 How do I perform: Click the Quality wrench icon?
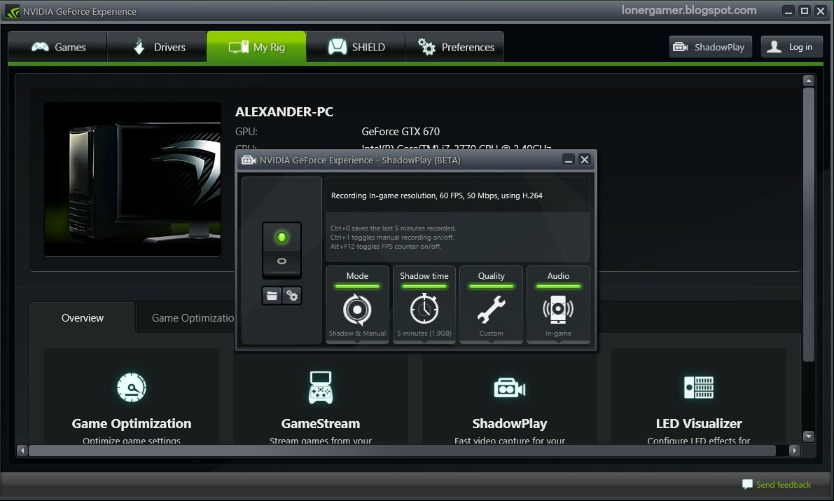point(491,310)
